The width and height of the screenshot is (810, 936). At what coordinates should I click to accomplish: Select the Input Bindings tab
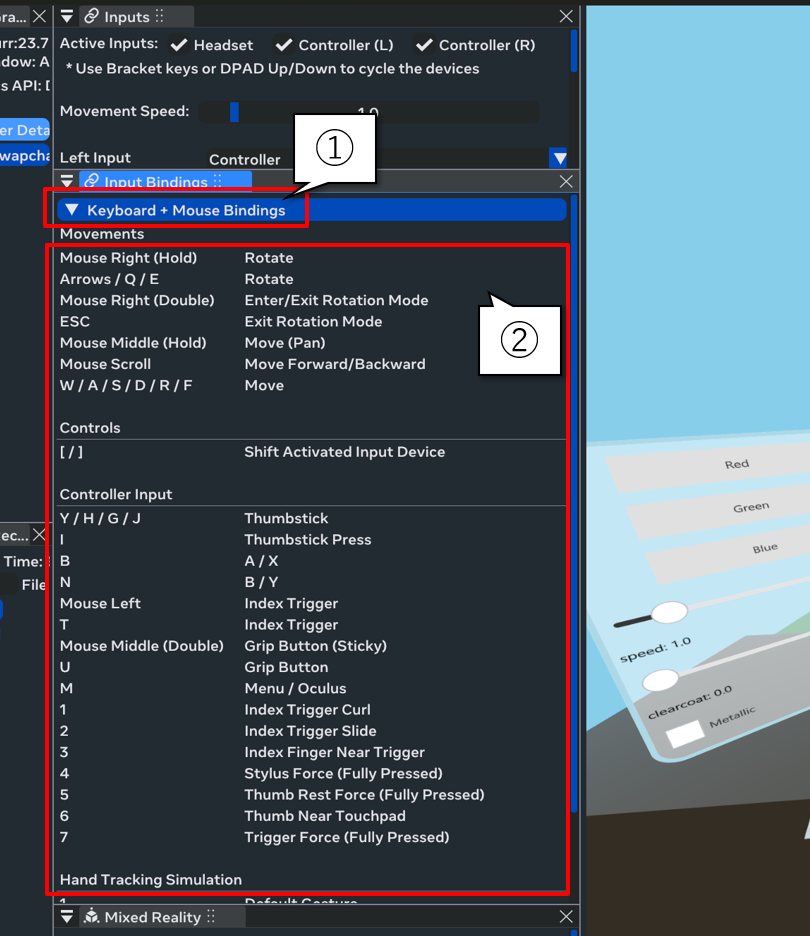(x=155, y=182)
